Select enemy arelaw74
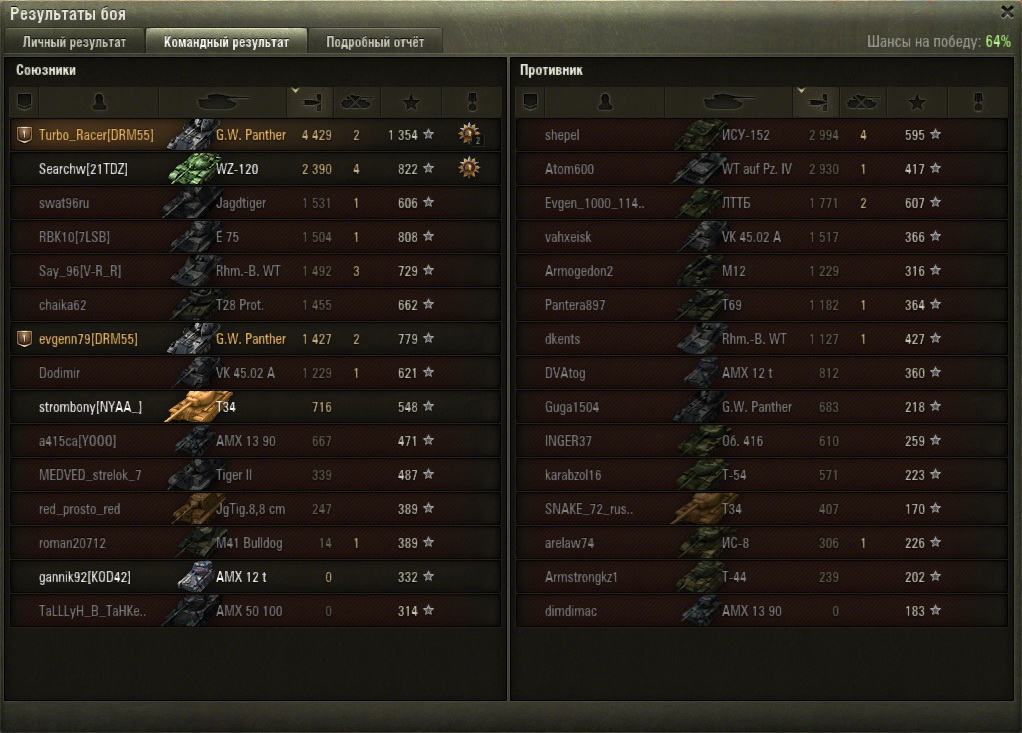This screenshot has height=733, width=1022. (x=569, y=543)
